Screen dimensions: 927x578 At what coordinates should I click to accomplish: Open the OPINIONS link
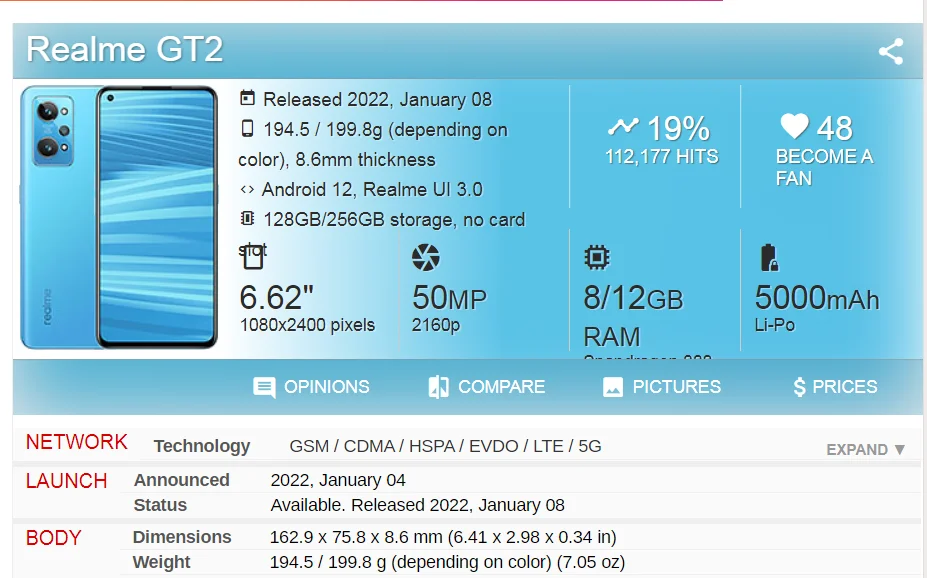pos(326,387)
